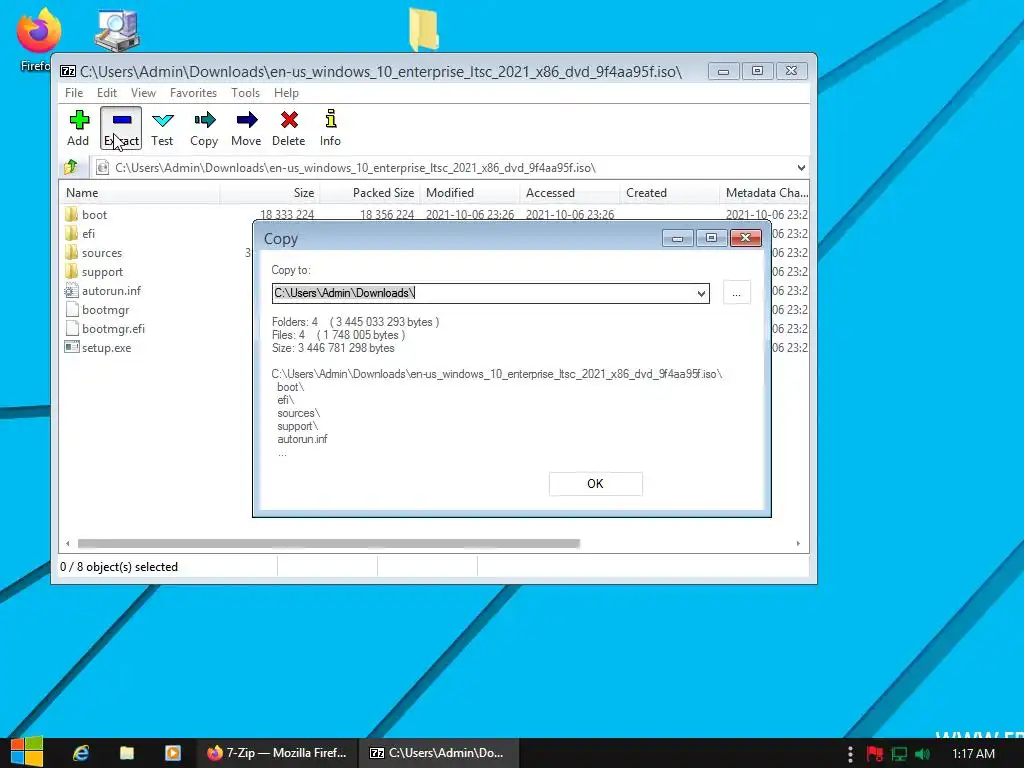Click the Add toolbar icon

coord(79,120)
